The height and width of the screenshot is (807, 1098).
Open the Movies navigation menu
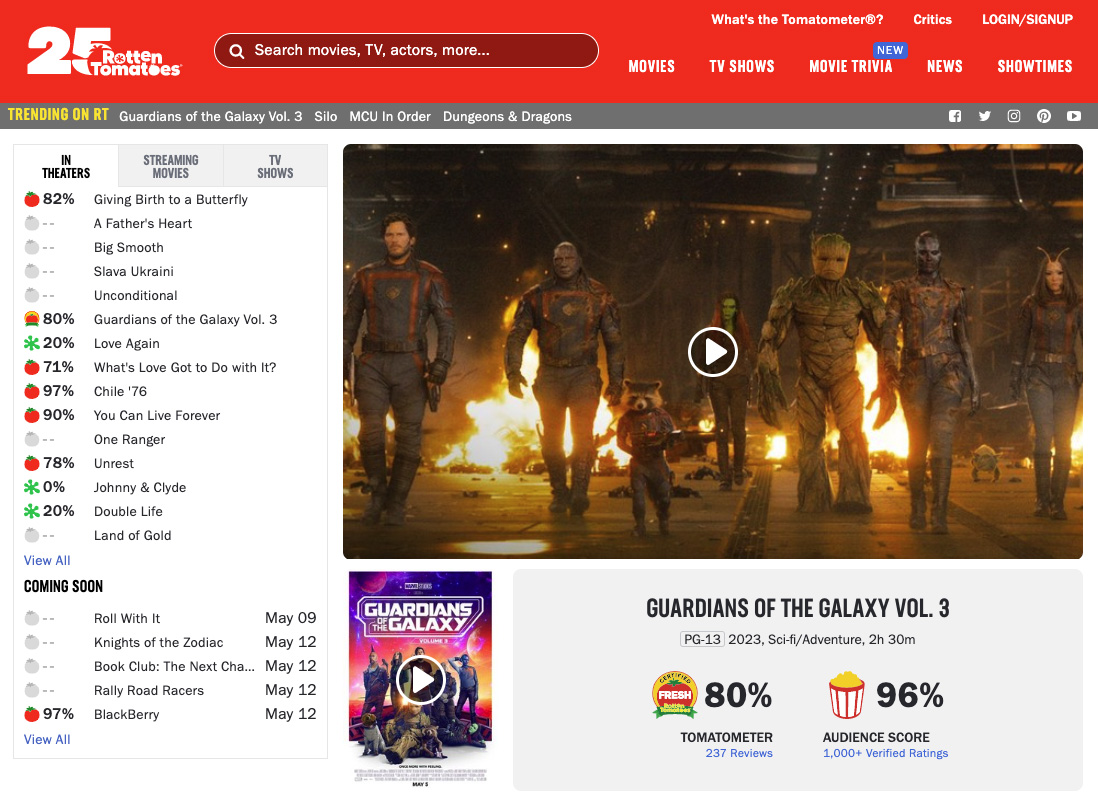[651, 66]
